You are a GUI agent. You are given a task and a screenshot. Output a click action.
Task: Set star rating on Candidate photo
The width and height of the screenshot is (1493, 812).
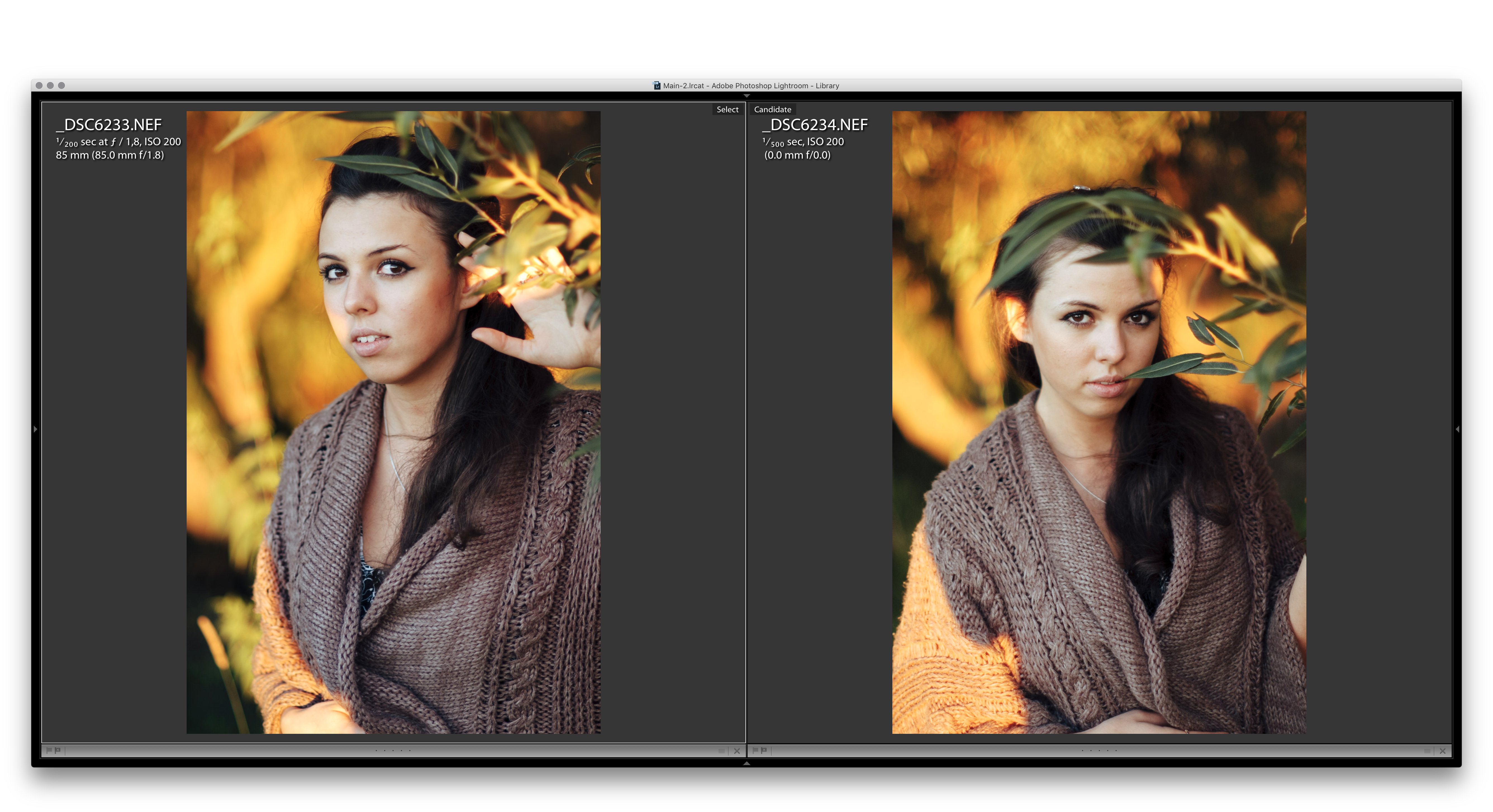(1099, 751)
